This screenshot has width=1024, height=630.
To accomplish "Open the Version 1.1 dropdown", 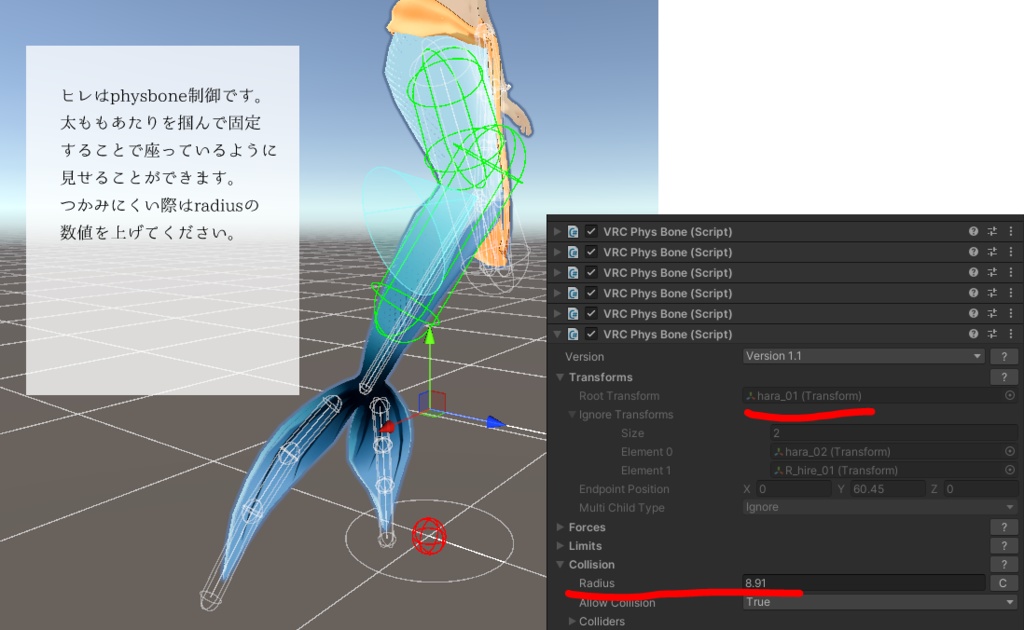I will click(863, 356).
